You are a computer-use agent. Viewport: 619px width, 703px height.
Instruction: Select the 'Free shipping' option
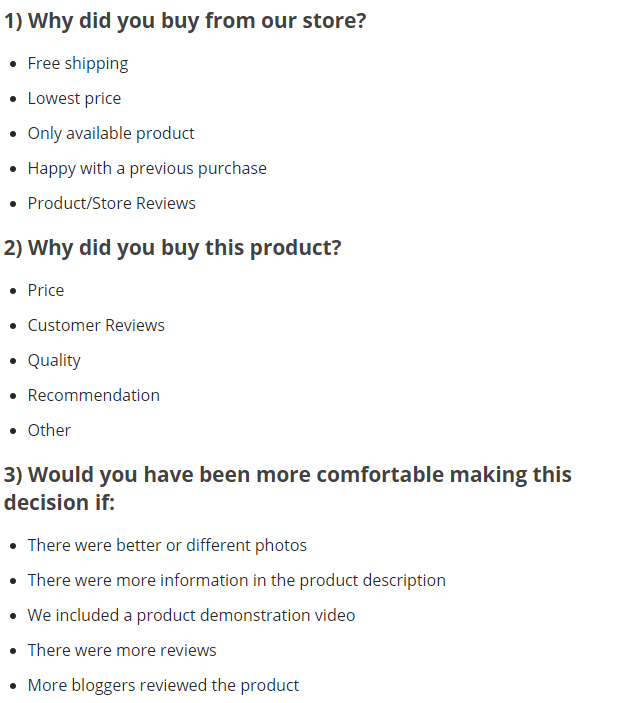[x=78, y=63]
